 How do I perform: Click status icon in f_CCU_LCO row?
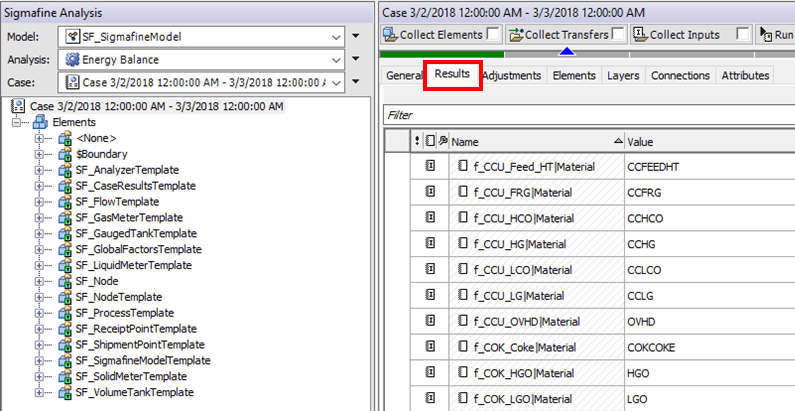click(430, 269)
